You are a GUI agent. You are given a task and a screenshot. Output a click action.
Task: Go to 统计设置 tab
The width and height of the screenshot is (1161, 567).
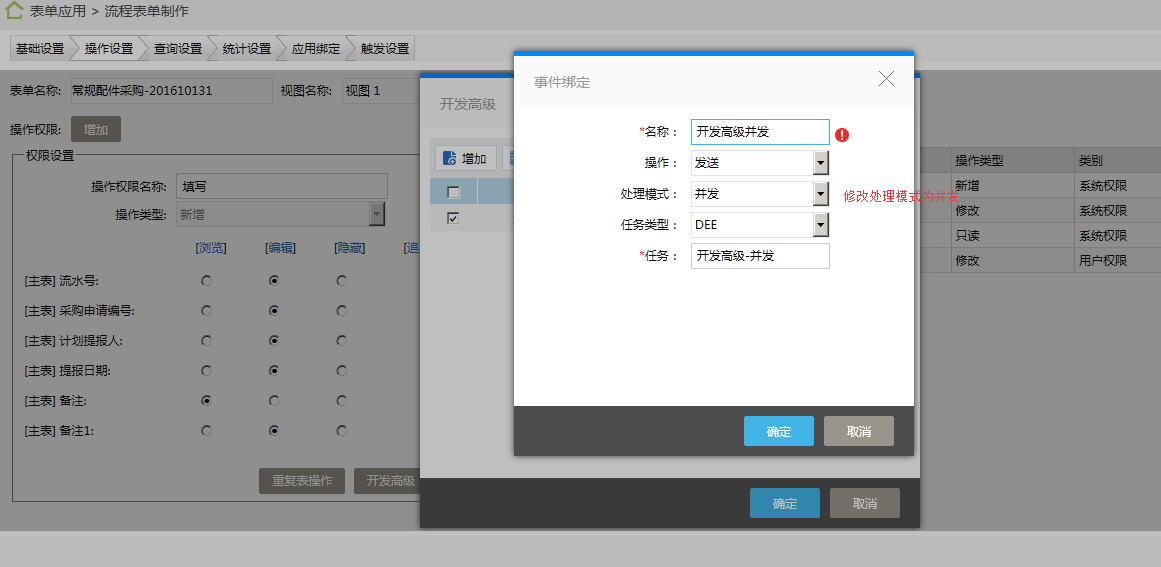[246, 48]
